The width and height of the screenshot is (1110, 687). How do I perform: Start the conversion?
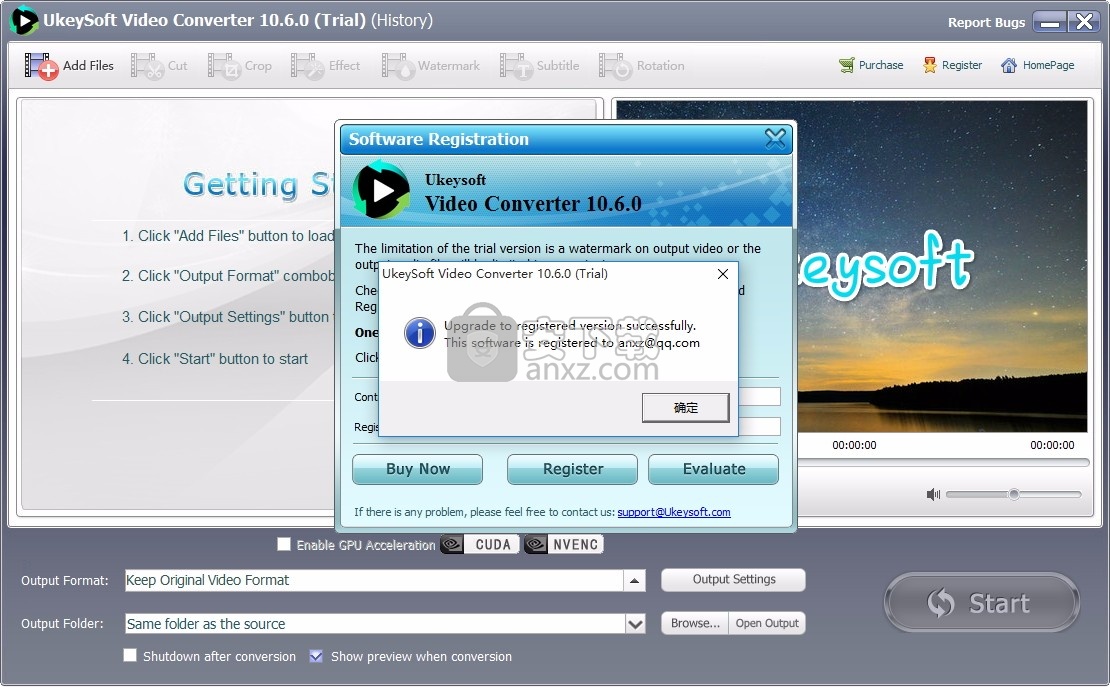pyautogui.click(x=982, y=603)
